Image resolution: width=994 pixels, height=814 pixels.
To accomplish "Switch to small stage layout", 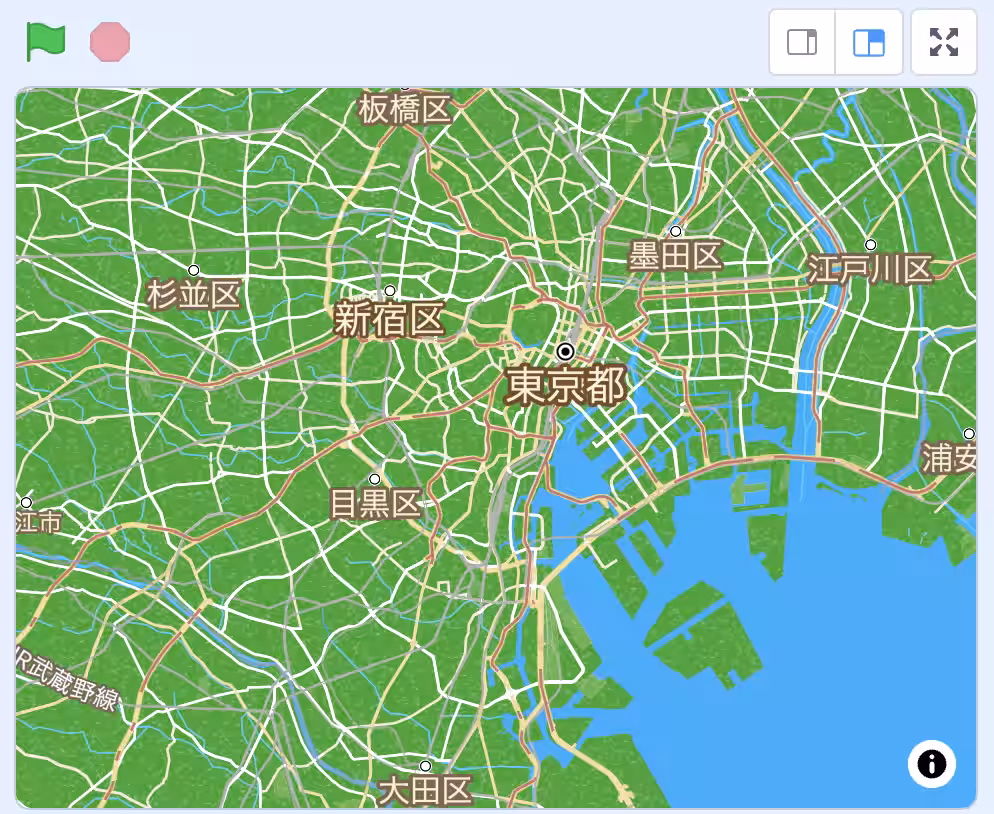I will tap(802, 42).
